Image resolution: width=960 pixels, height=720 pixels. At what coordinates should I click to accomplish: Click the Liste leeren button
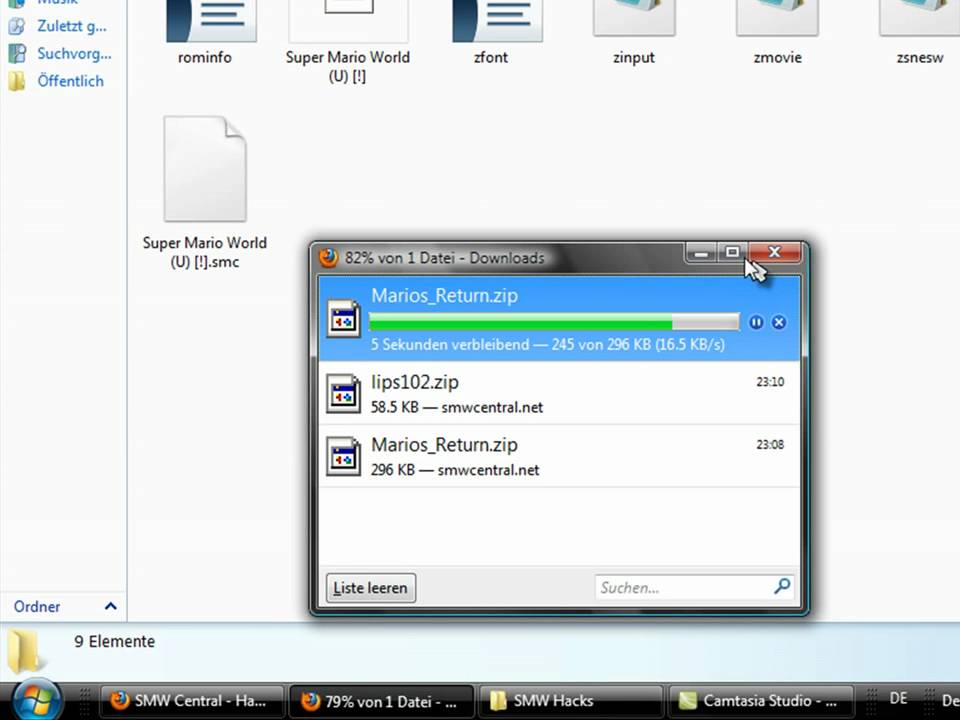click(371, 588)
